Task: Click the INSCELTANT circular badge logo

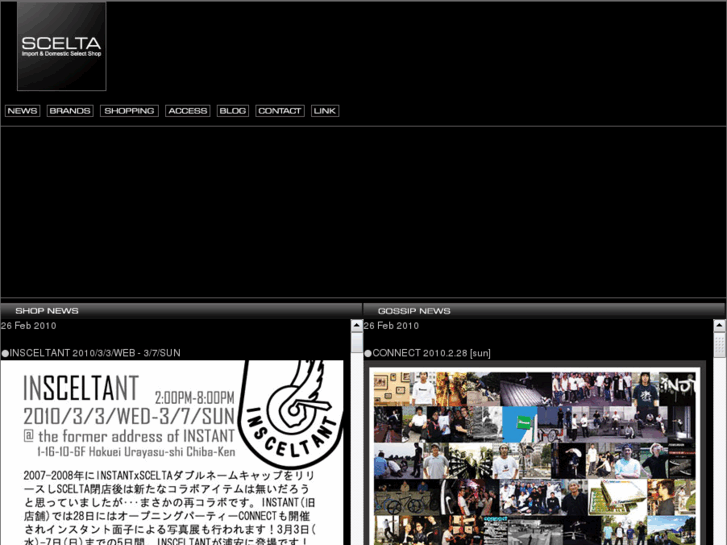Action: coord(290,414)
